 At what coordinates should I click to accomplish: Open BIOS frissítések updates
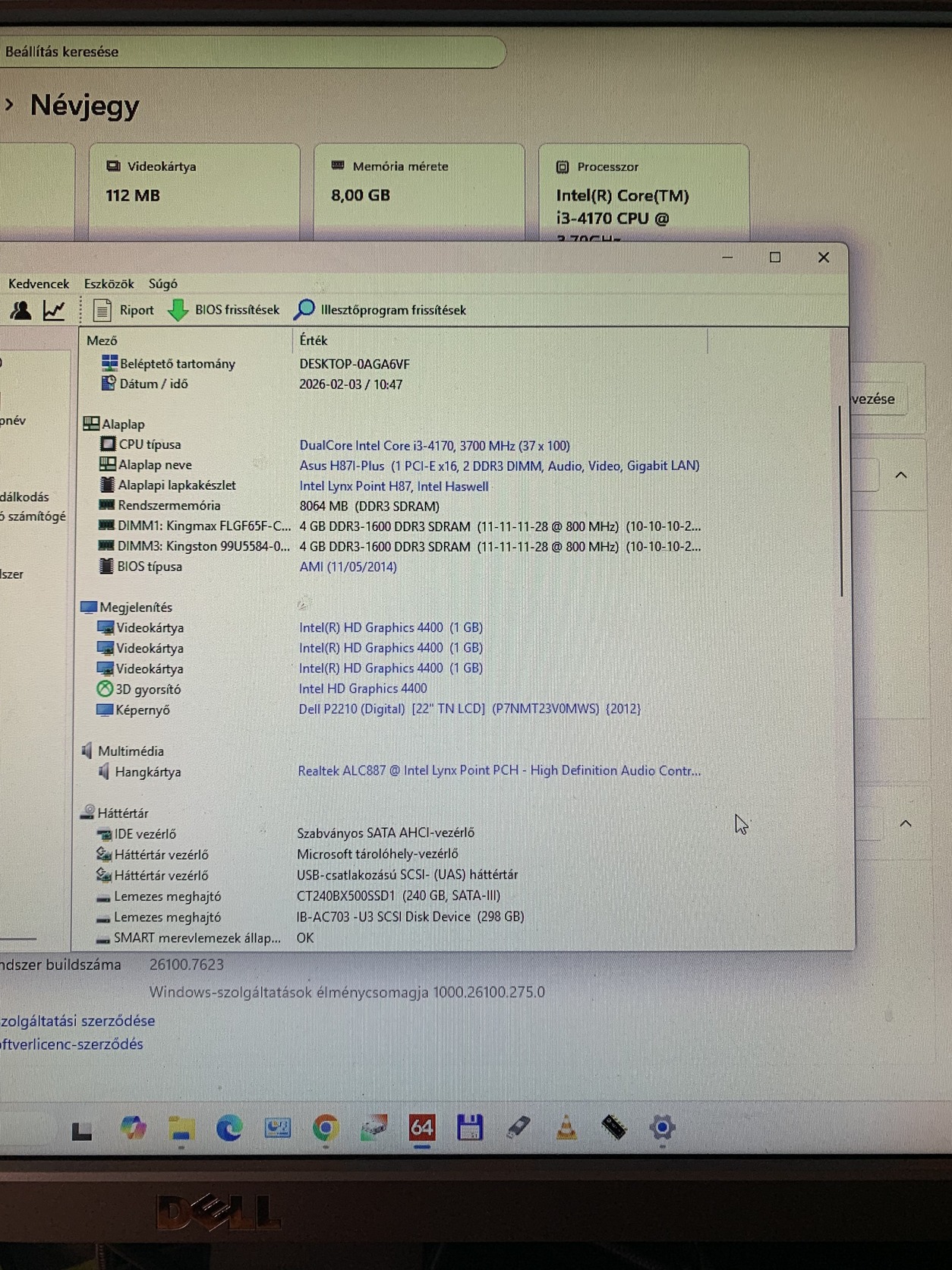tap(223, 310)
